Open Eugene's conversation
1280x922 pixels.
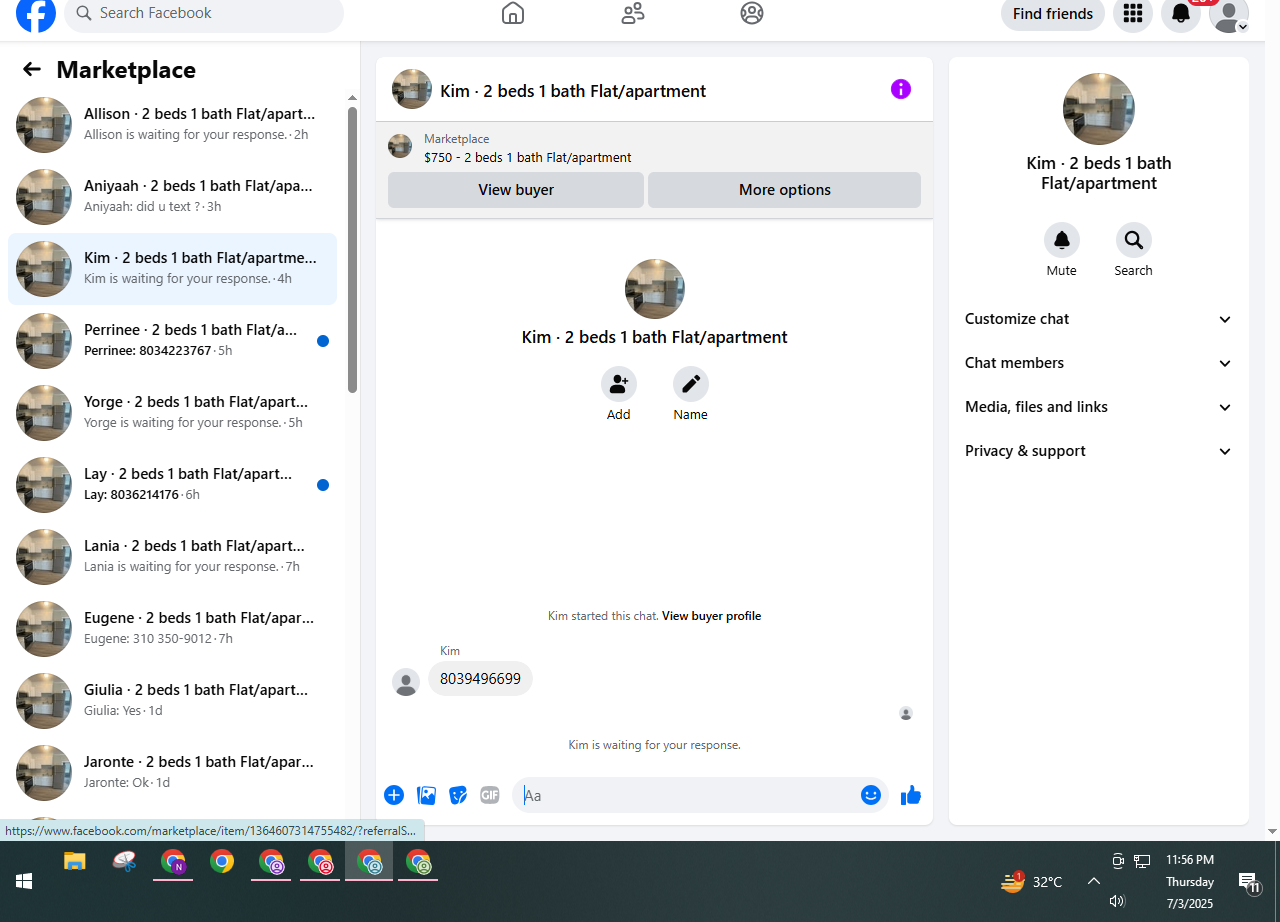172,629
